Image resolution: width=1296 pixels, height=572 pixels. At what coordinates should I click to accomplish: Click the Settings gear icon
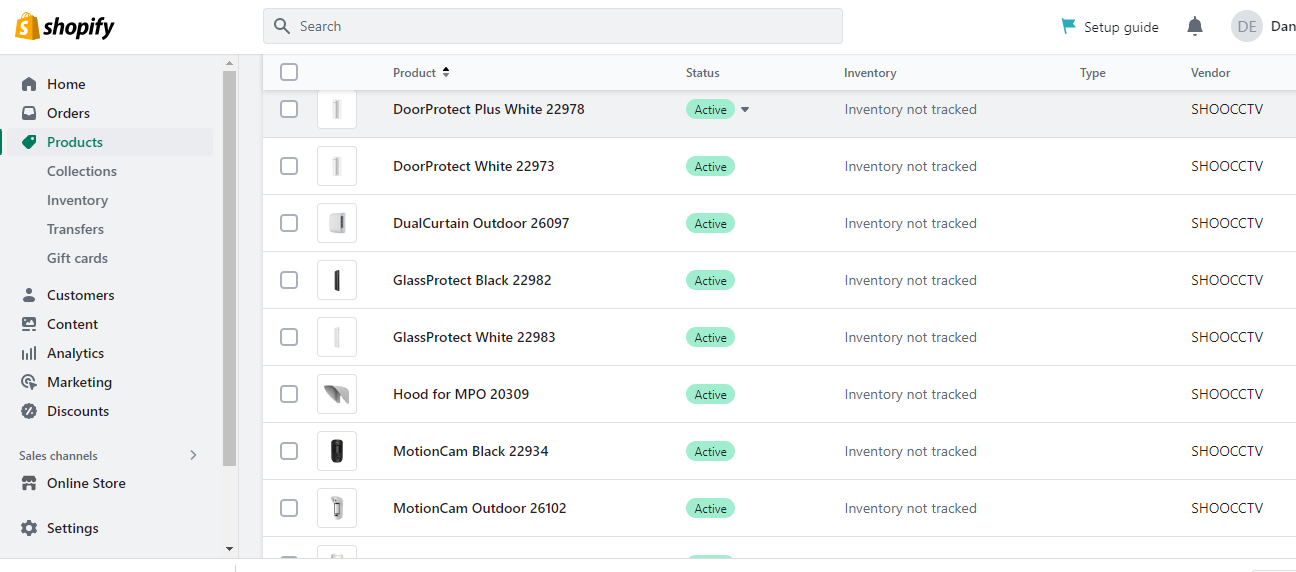pyautogui.click(x=29, y=528)
